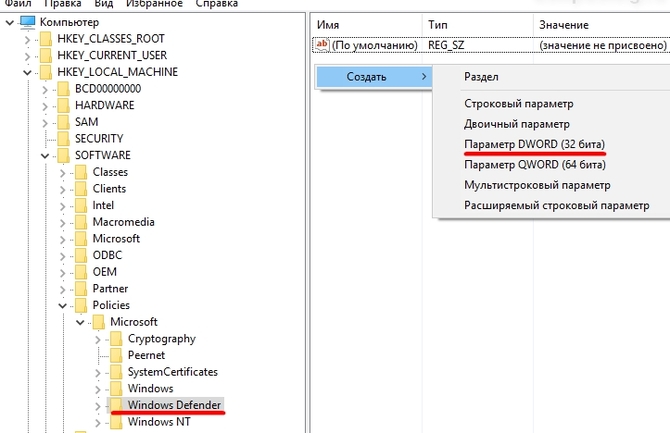The width and height of the screenshot is (670, 433).
Task: Collapse Microsoft key under Policies
Action: click(80, 323)
